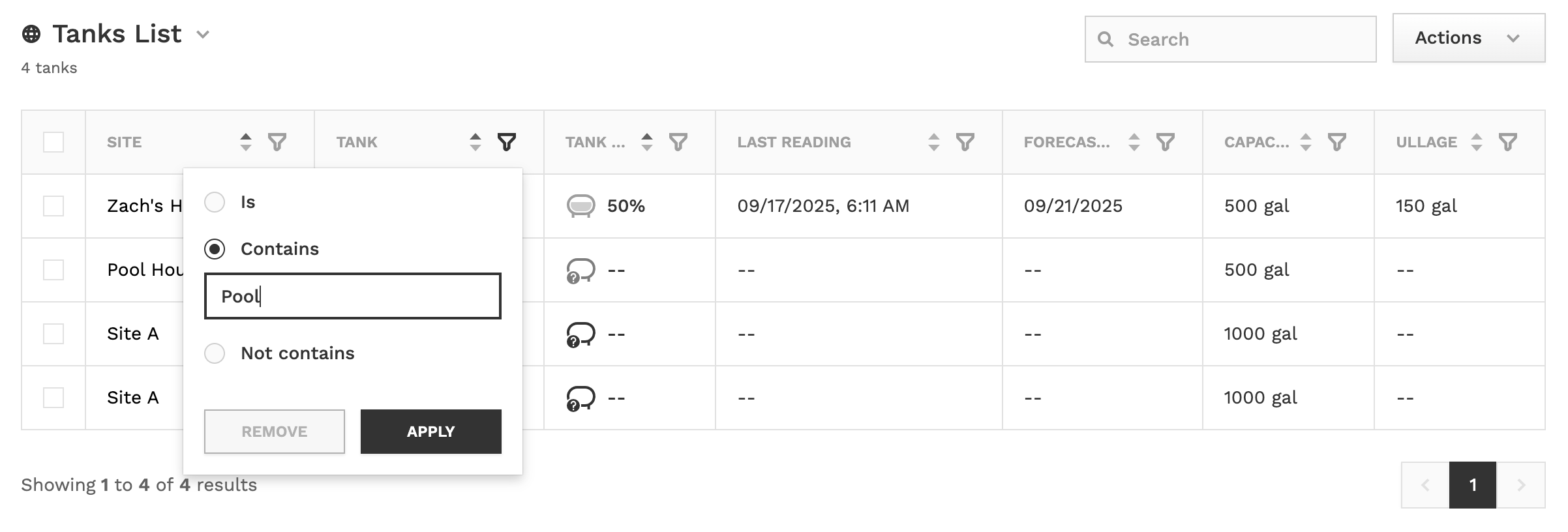The height and width of the screenshot is (532, 1568).
Task: Check the select-all checkbox in header
Action: tap(53, 141)
